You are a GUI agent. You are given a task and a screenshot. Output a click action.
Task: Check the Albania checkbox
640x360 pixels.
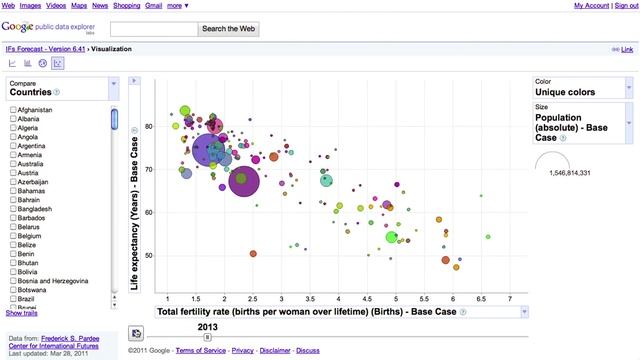[x=13, y=119]
